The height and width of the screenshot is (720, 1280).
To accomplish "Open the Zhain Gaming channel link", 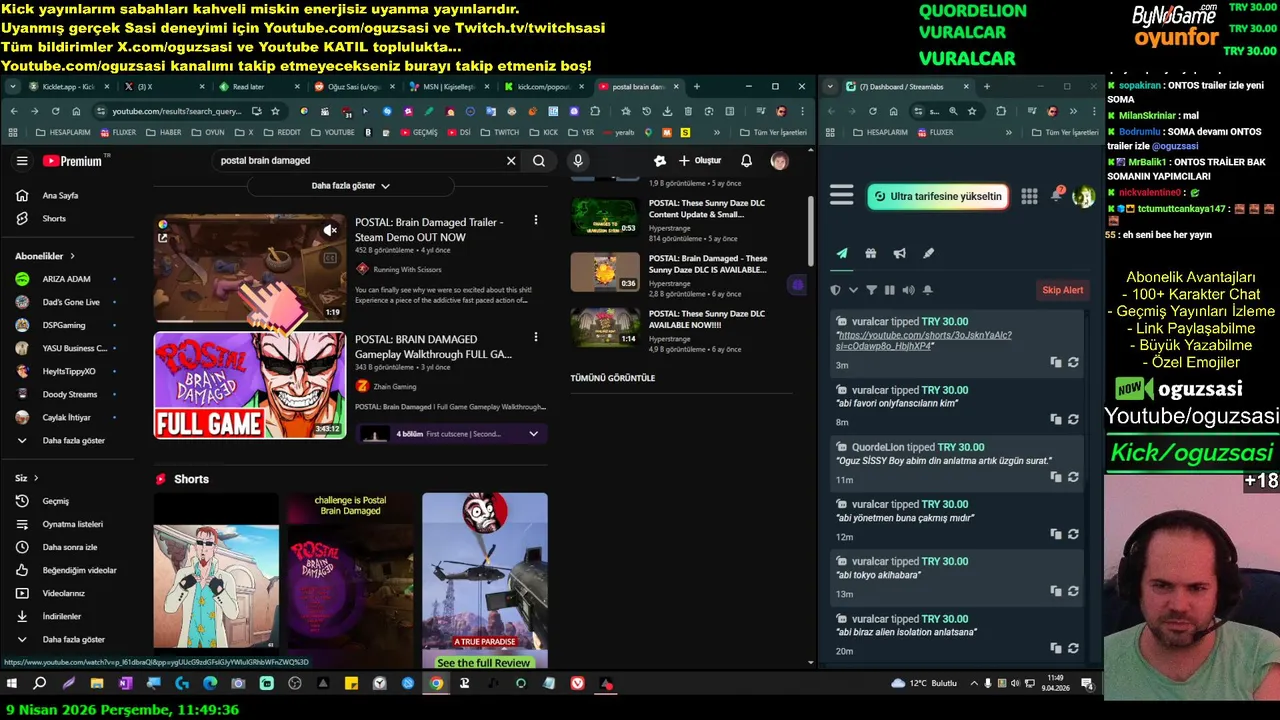I will click(394, 386).
